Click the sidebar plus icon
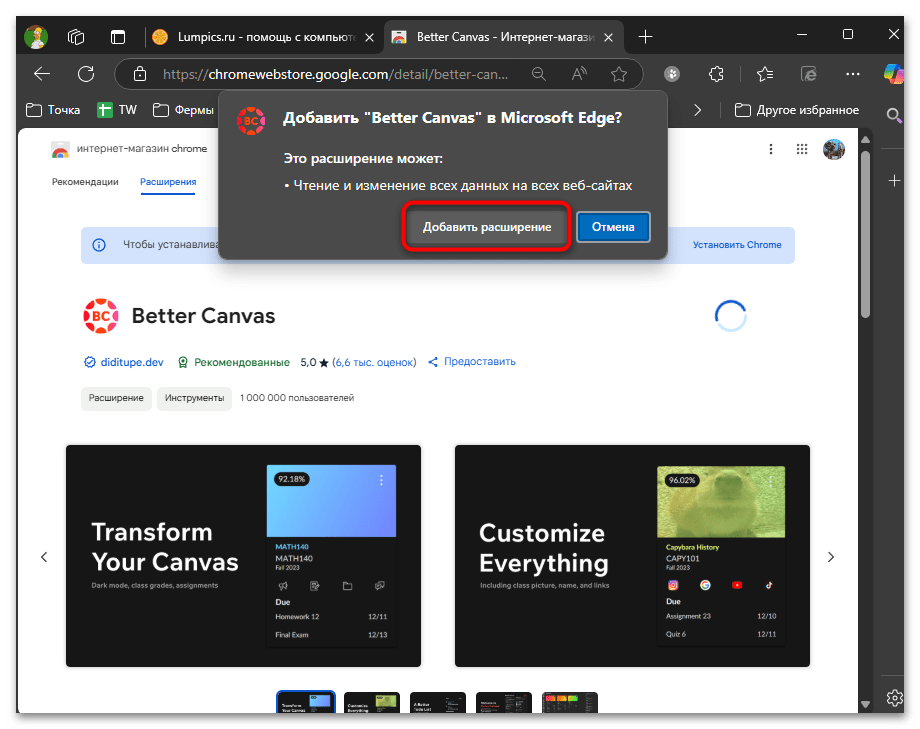Screen dimensions: 920x729 894,181
